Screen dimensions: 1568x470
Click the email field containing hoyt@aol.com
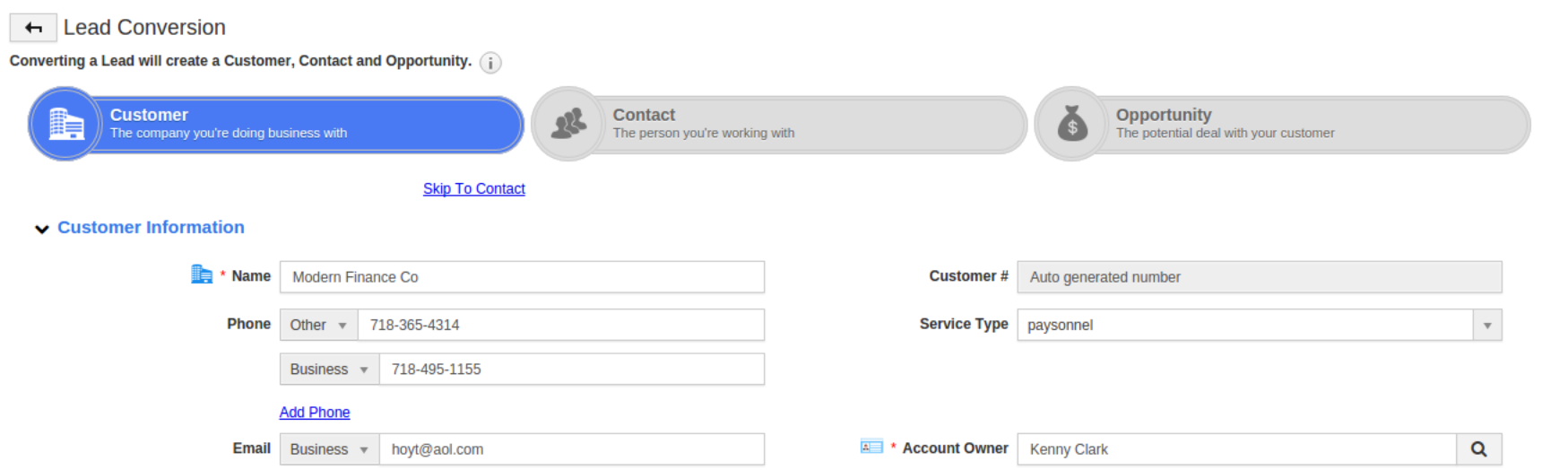point(571,449)
